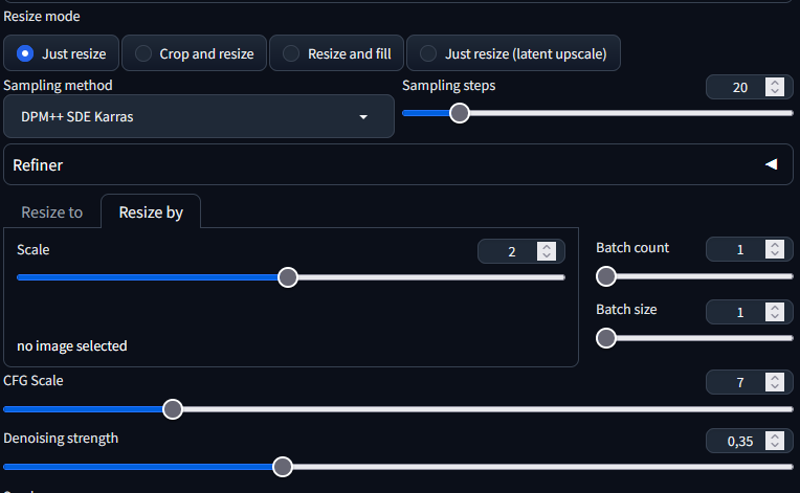Click the Scale value stepper arrows
The image size is (800, 493).
[546, 251]
